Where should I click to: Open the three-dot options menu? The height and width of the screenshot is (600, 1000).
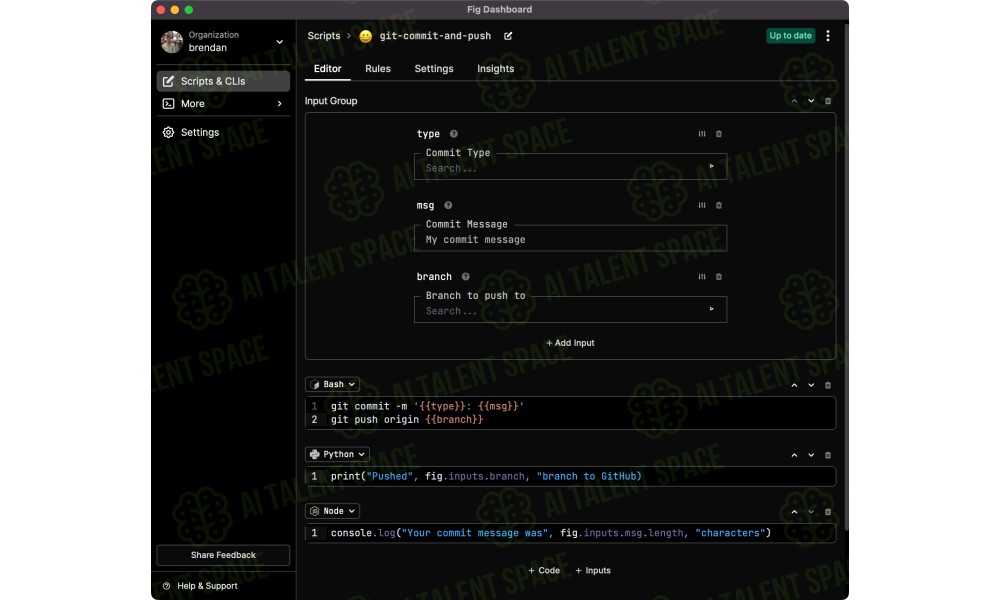tap(828, 36)
